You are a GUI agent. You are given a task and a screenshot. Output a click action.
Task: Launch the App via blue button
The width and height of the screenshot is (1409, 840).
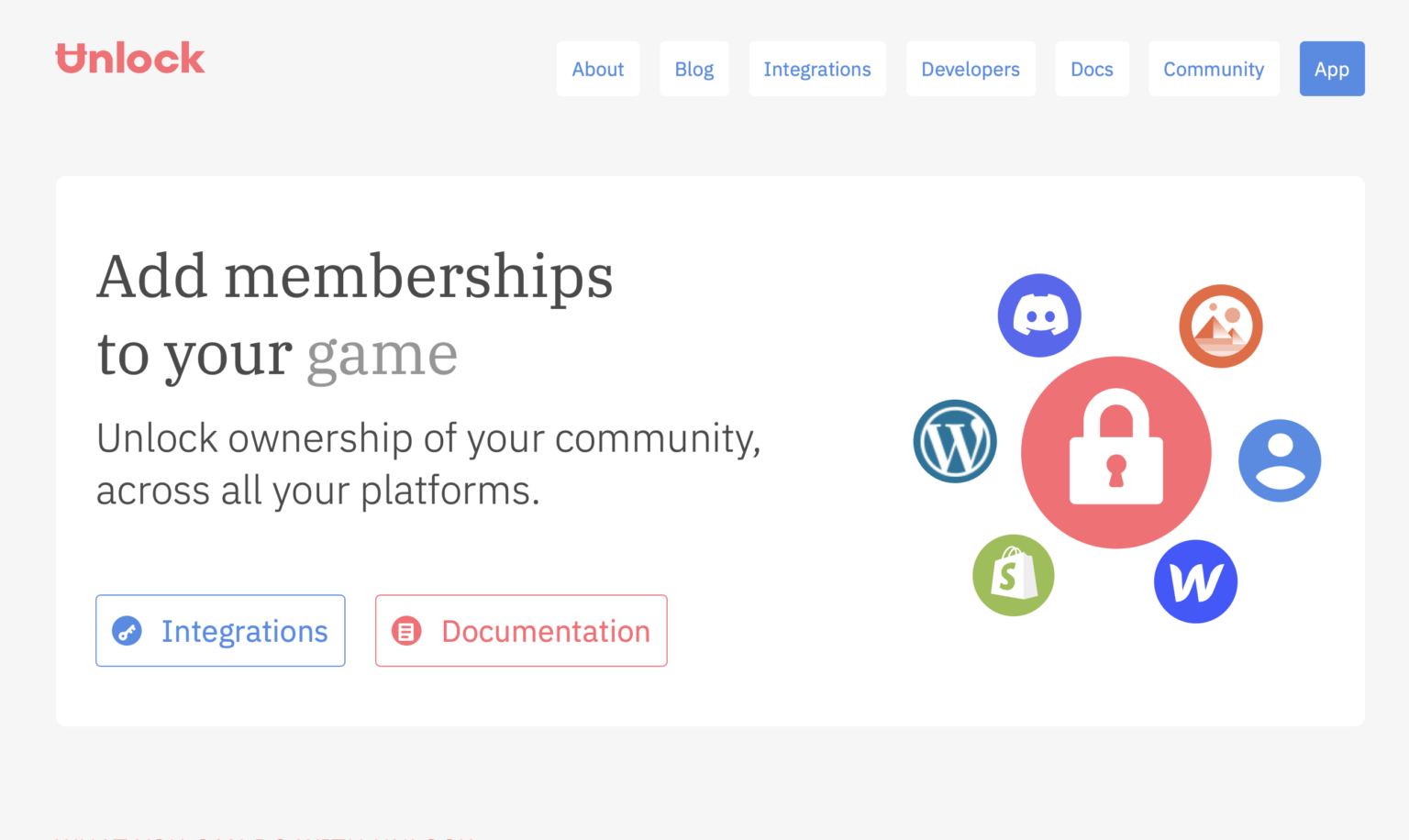pos(1332,69)
